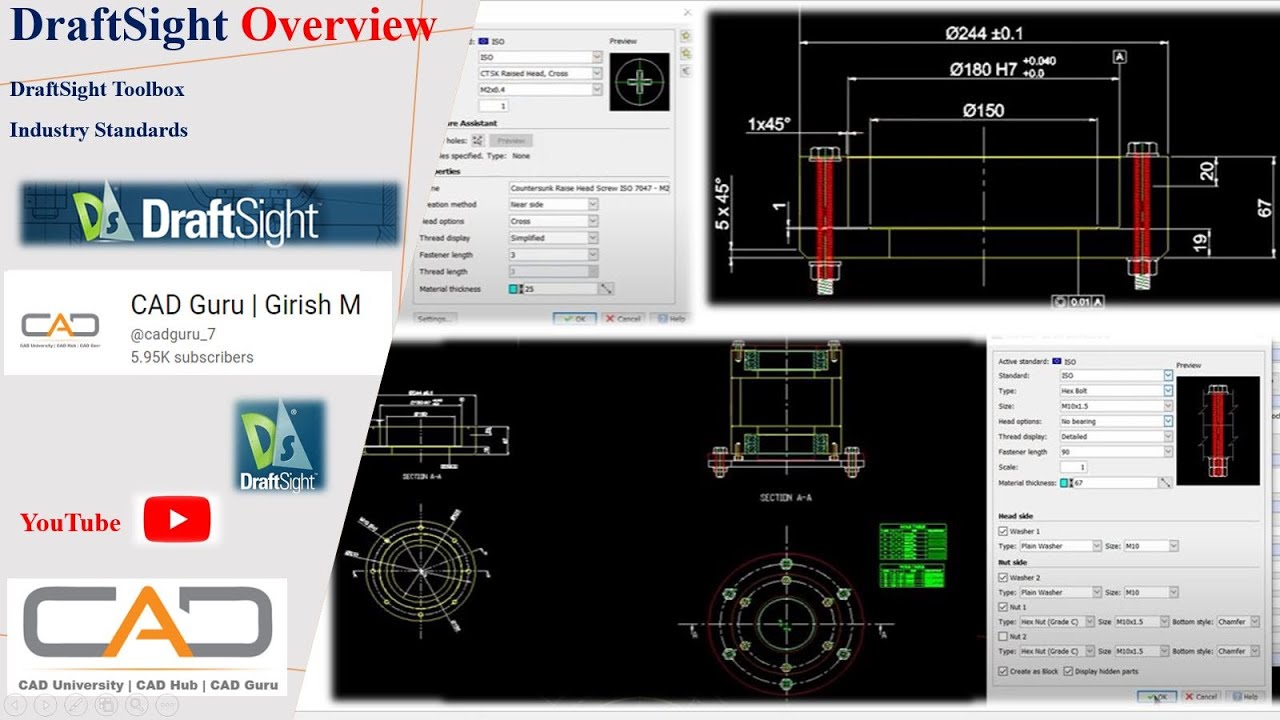
Task: Click pick-thickness icon beside value 25
Action: pos(606,288)
